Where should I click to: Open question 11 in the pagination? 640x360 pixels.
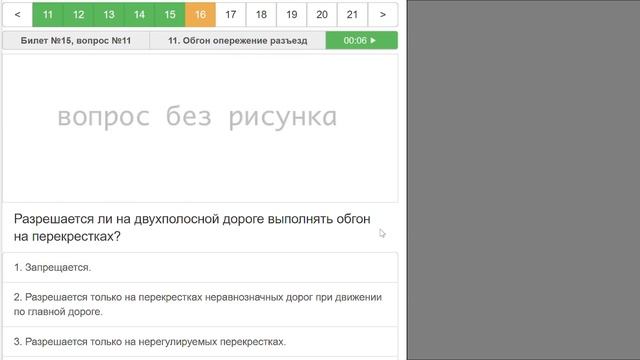click(48, 15)
